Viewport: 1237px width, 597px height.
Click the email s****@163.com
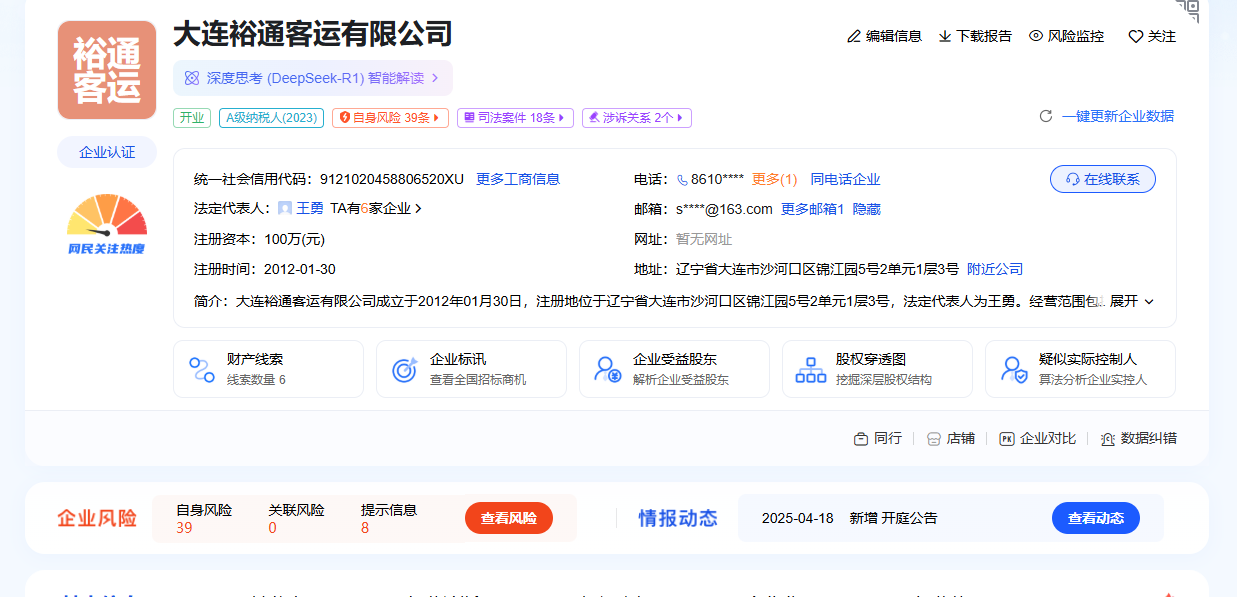[725, 209]
